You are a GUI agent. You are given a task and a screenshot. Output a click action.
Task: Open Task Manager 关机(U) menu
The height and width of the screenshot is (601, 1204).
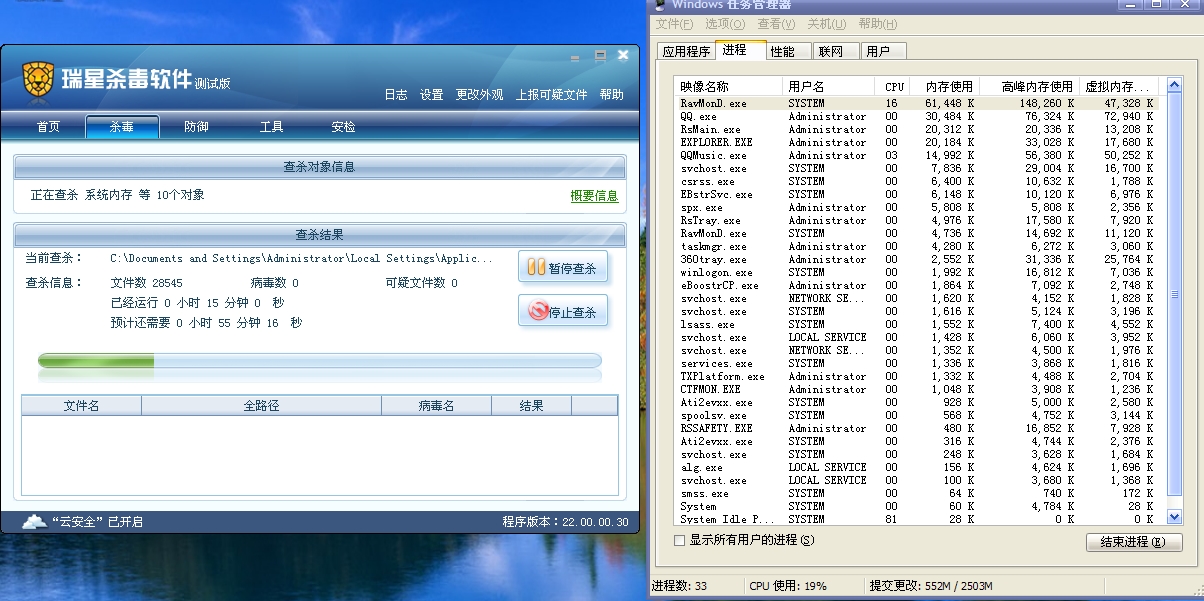click(x=827, y=24)
